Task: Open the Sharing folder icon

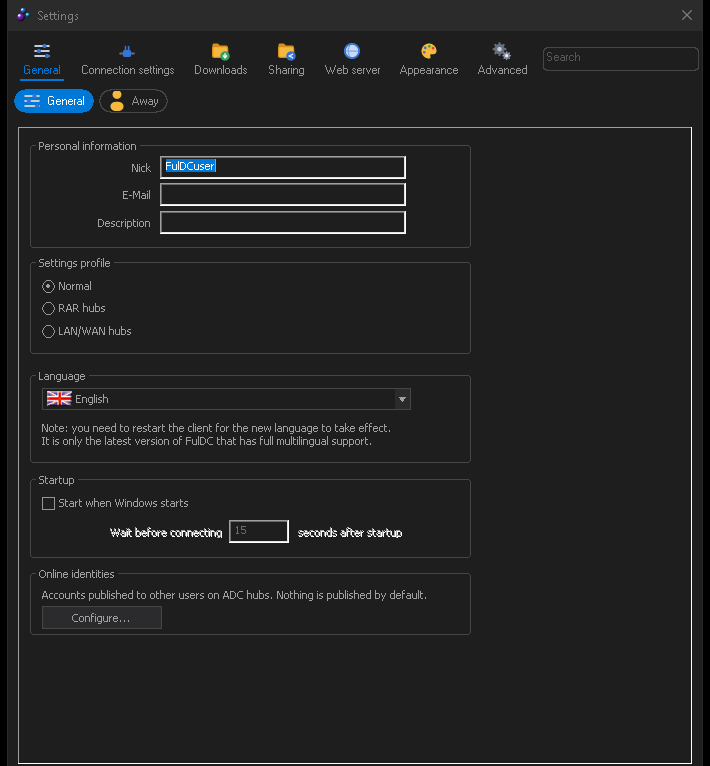Action: pos(286,51)
